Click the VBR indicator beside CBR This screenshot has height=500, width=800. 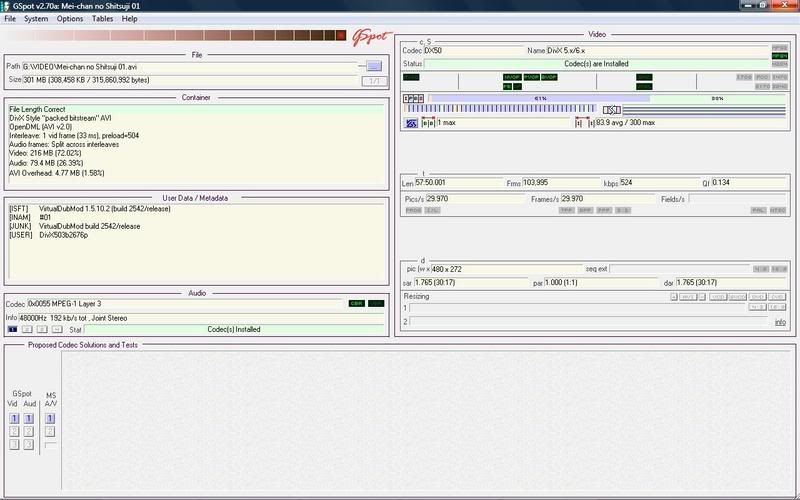tap(376, 303)
